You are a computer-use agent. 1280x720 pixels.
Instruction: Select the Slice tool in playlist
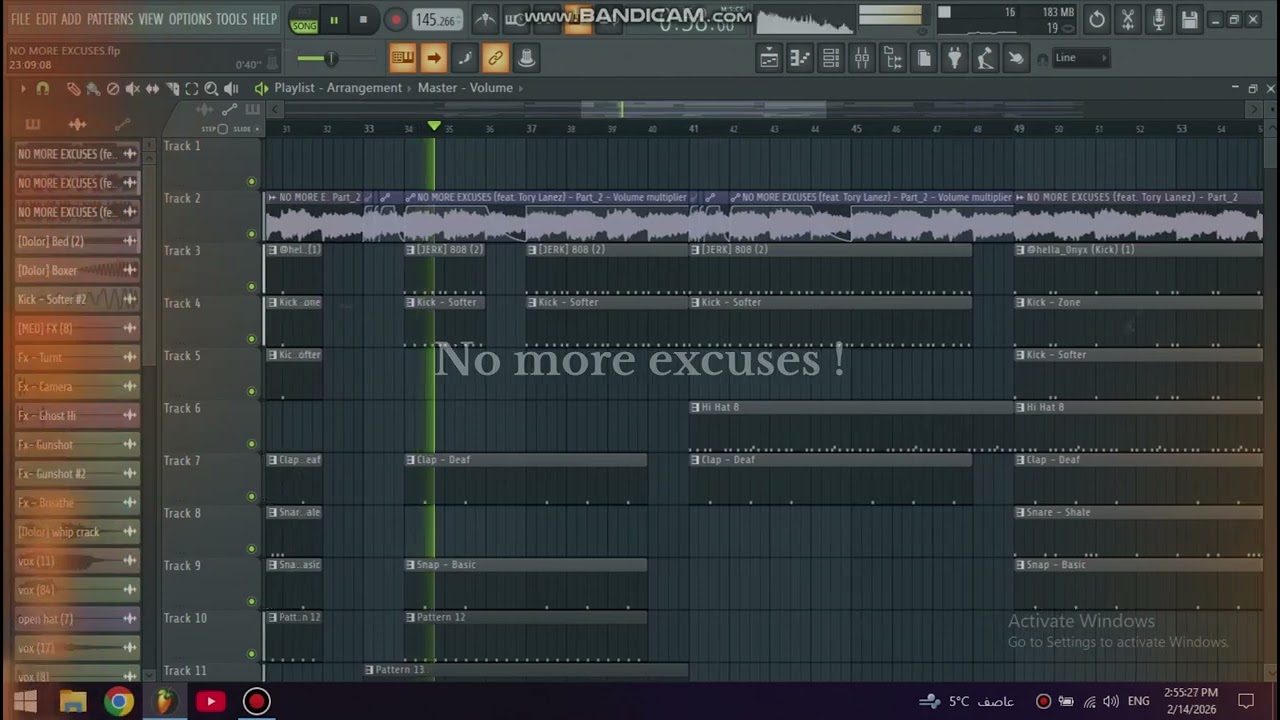point(172,89)
